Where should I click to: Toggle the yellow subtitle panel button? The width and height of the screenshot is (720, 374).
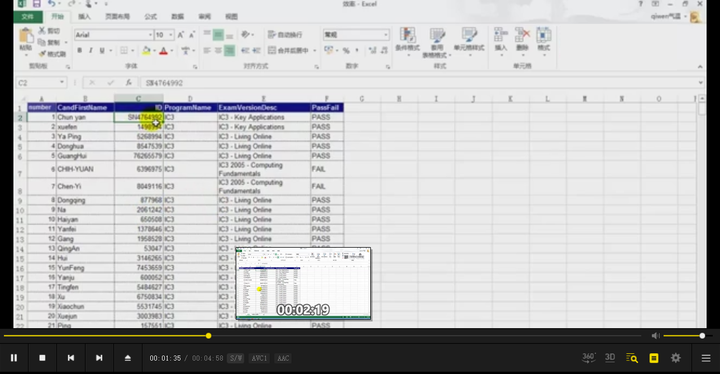coord(654,358)
